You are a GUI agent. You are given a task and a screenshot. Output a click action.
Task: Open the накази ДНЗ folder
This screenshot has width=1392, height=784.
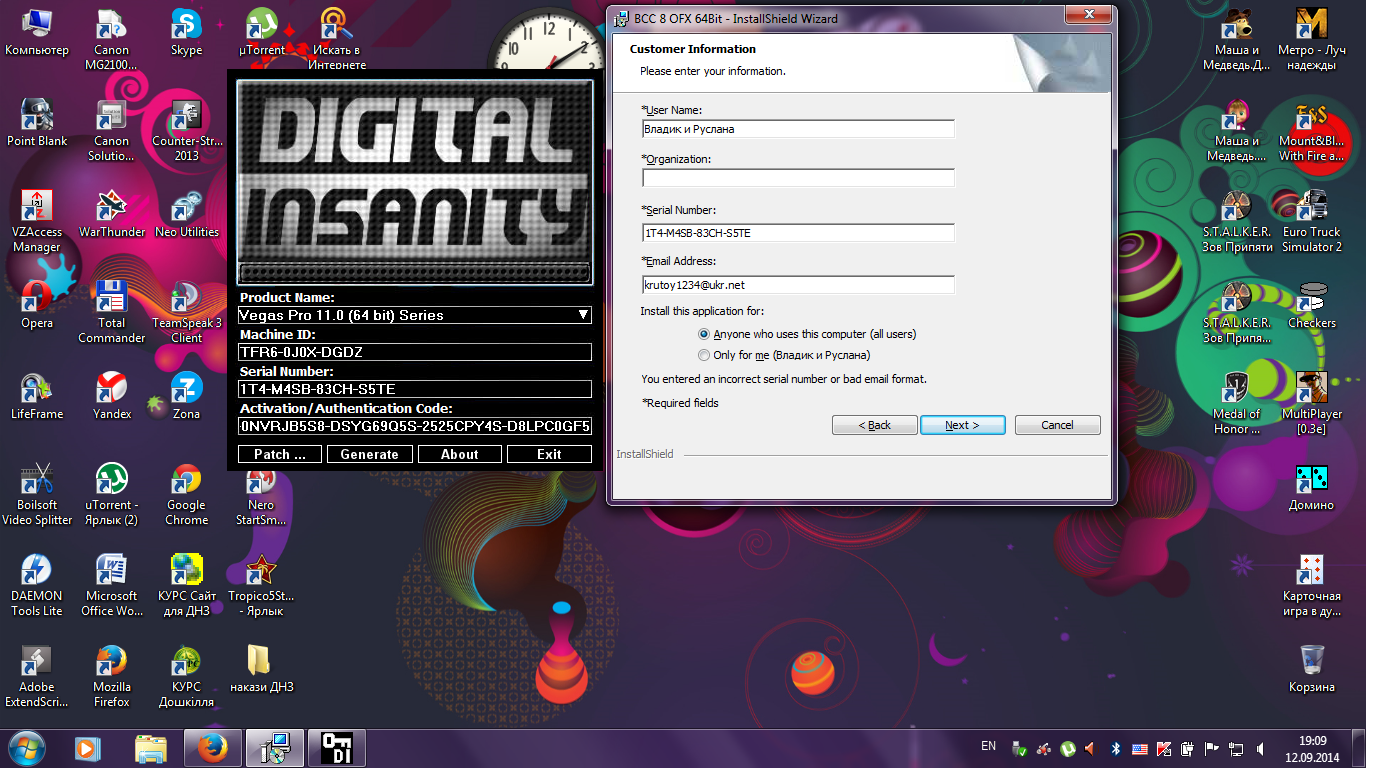tap(261, 670)
